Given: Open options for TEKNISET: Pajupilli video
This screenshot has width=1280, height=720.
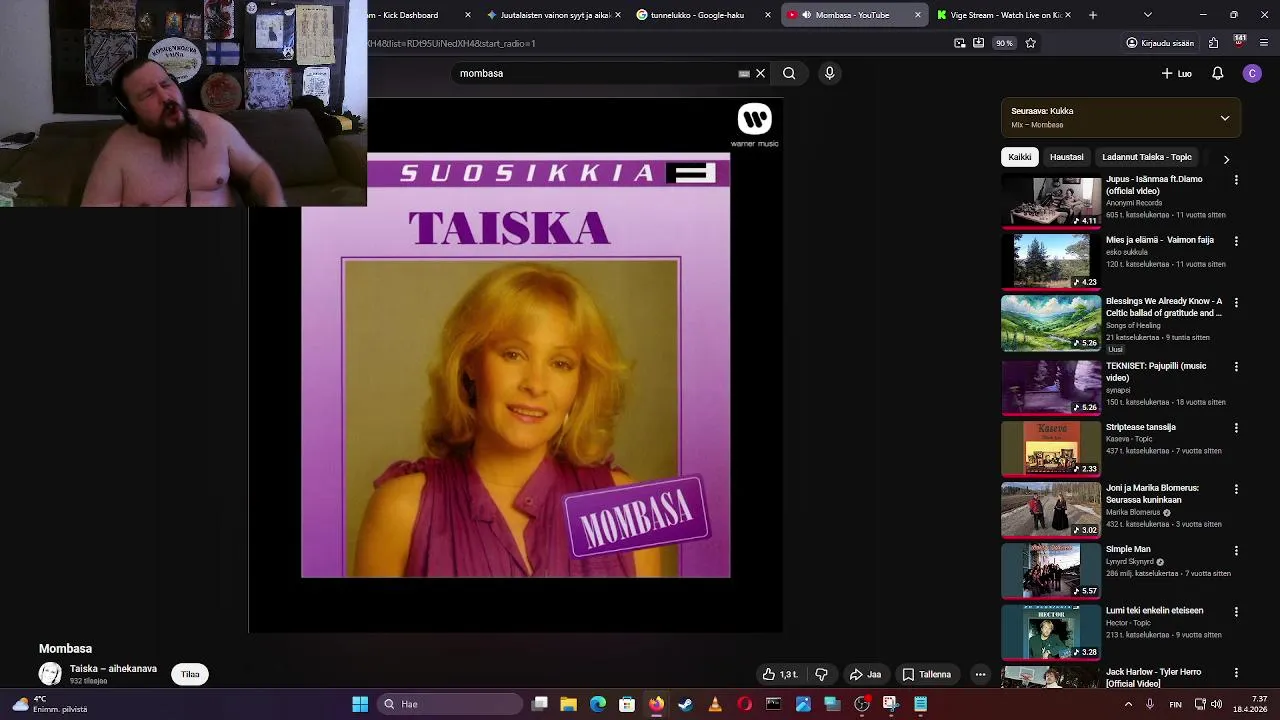Looking at the screenshot, I should [x=1236, y=367].
